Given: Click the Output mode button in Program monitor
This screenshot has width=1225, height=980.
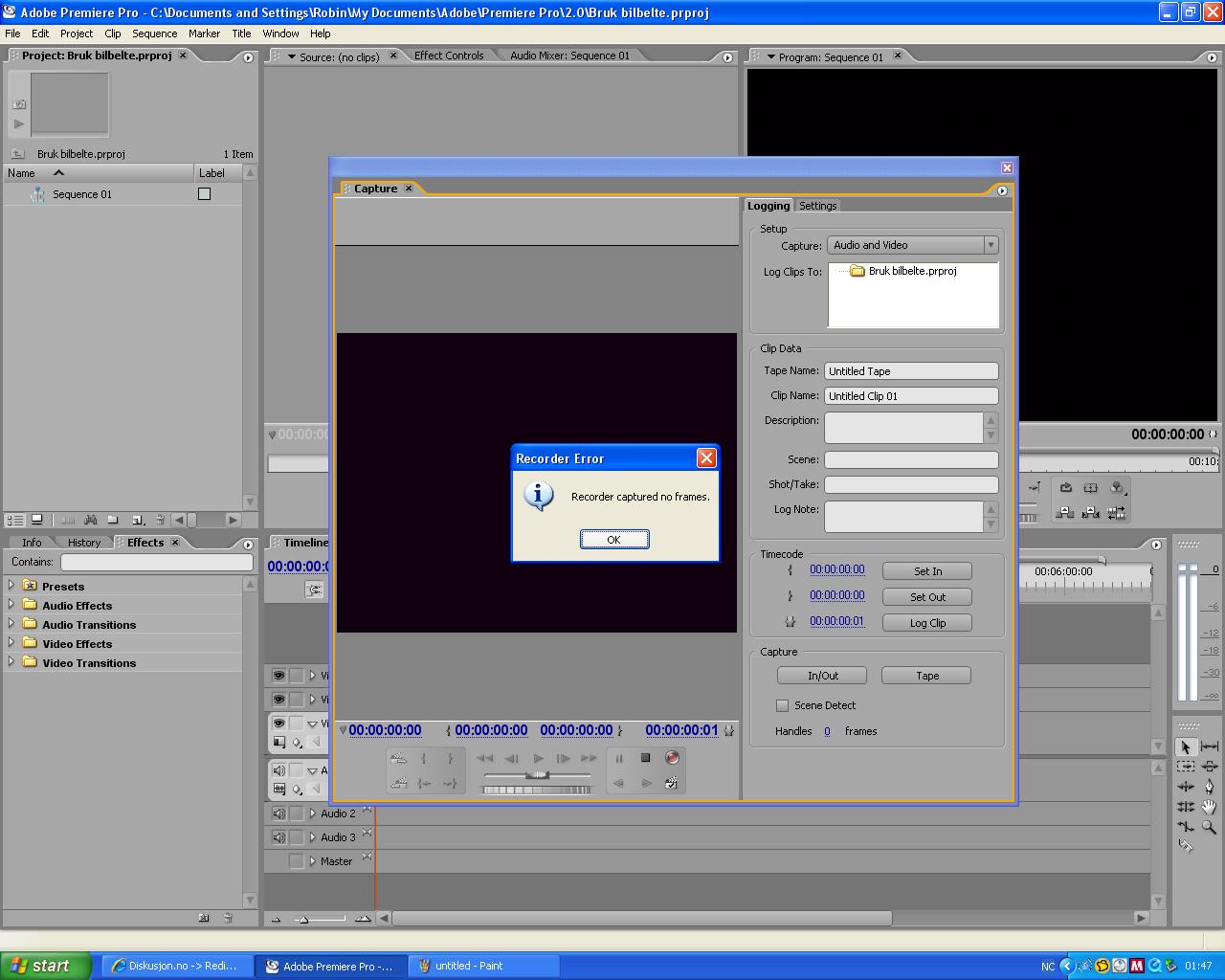Looking at the screenshot, I should (1117, 488).
